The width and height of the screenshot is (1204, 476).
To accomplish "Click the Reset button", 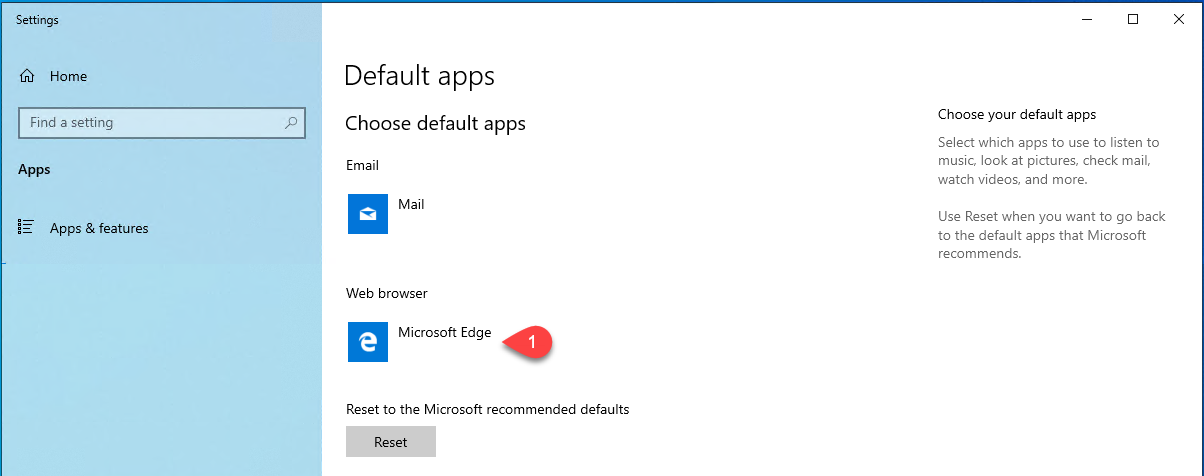I will click(x=391, y=442).
